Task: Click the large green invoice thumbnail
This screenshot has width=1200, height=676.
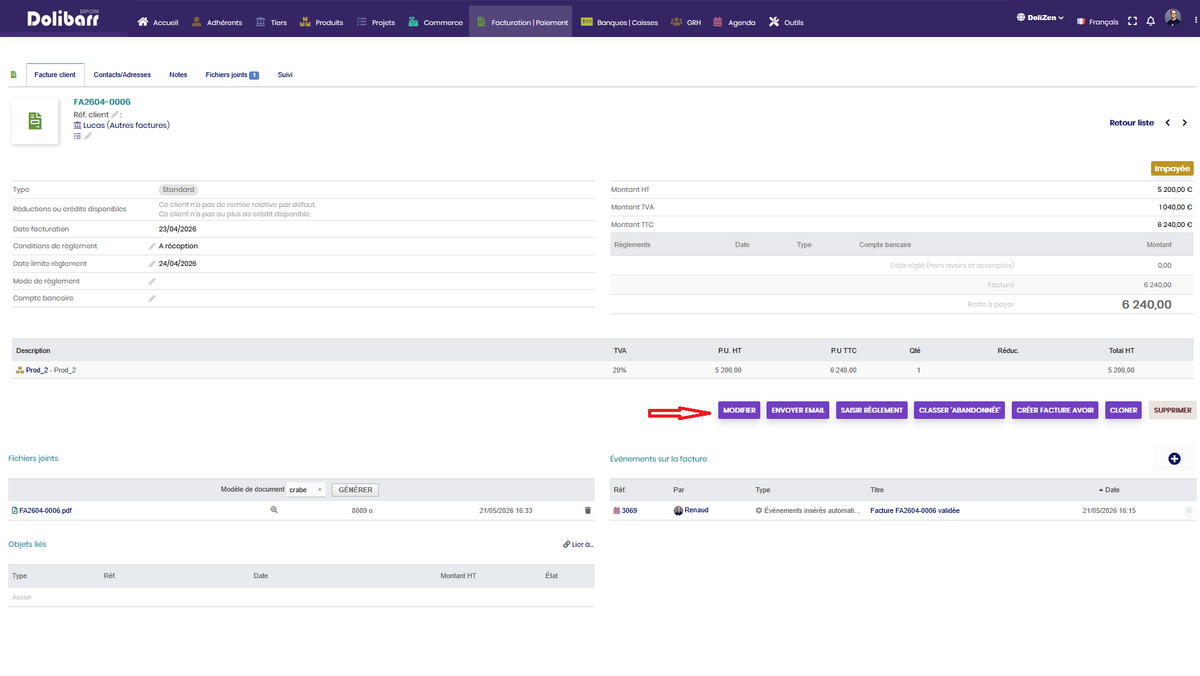Action: tap(35, 121)
